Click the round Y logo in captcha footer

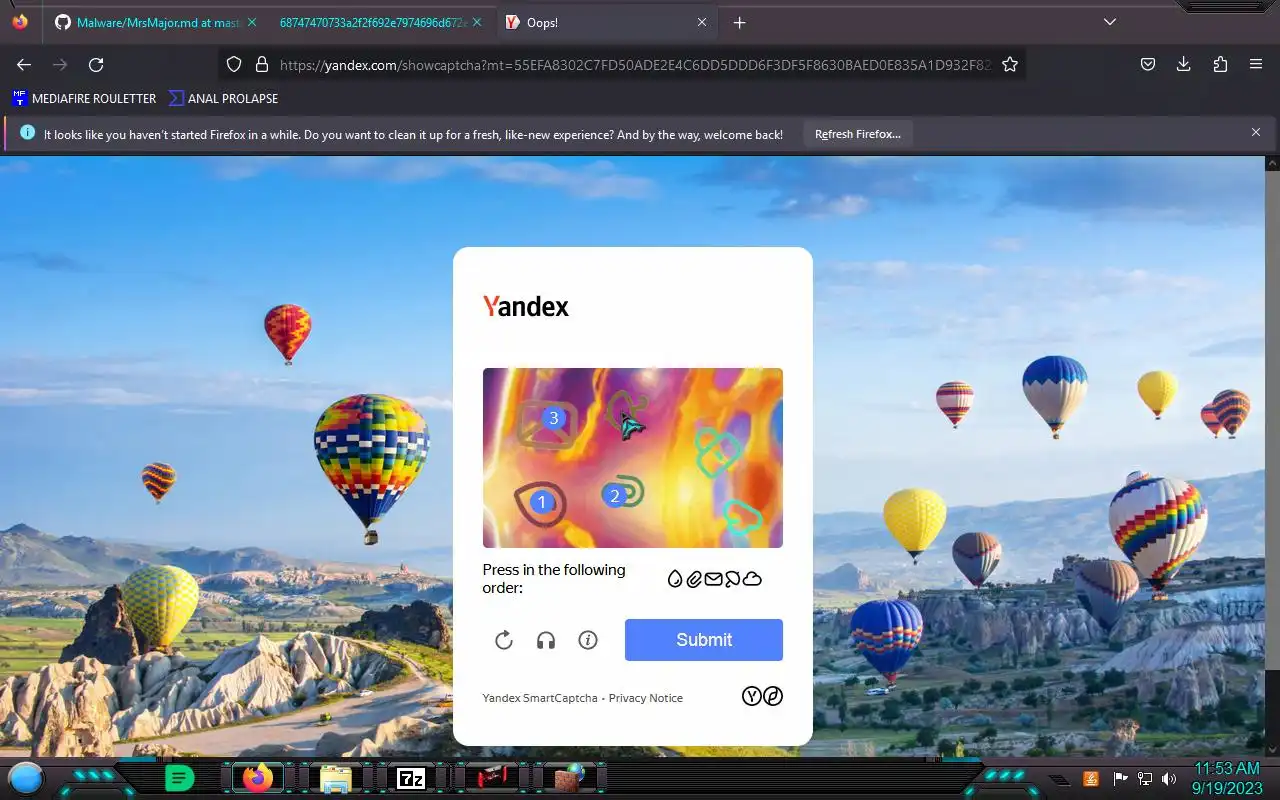tap(752, 696)
